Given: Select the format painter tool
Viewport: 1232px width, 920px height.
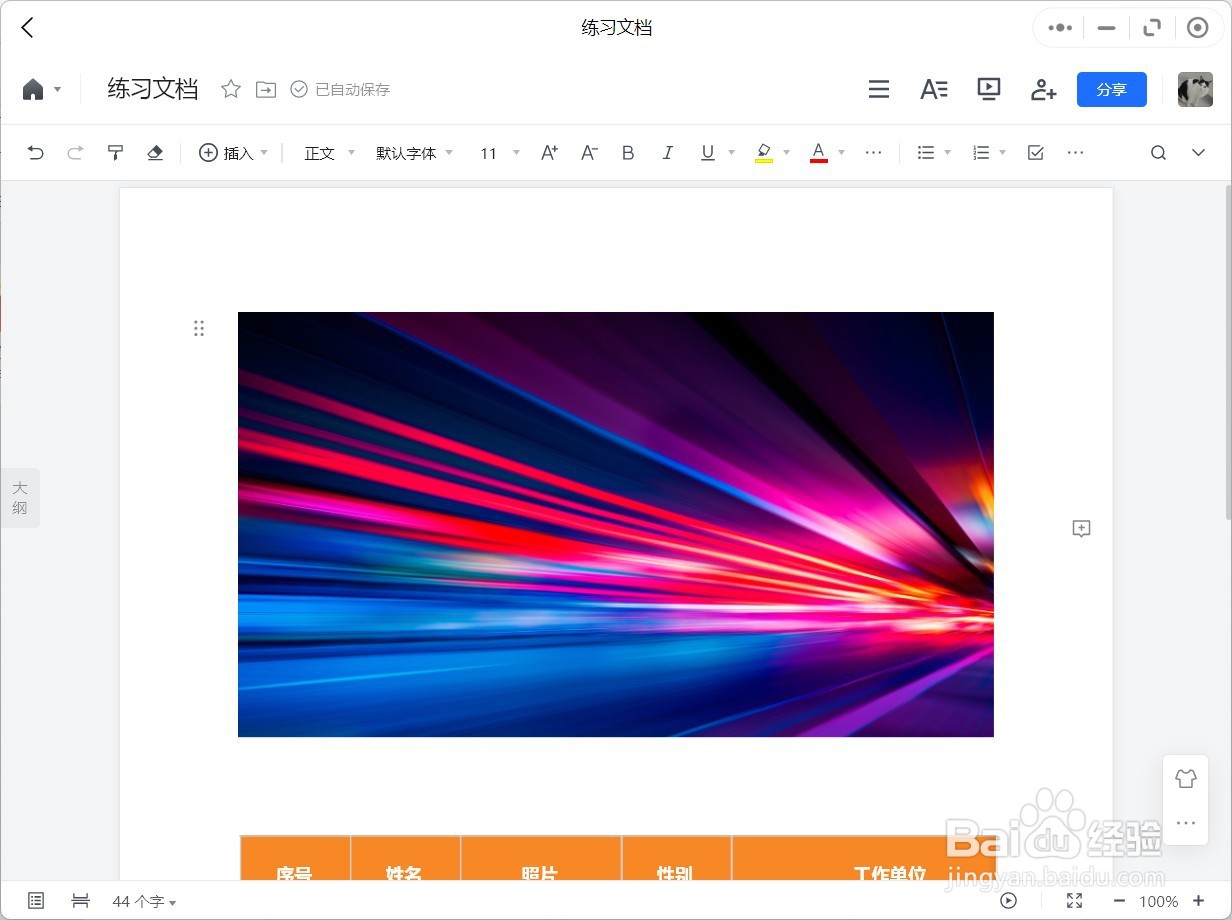Looking at the screenshot, I should 115,152.
